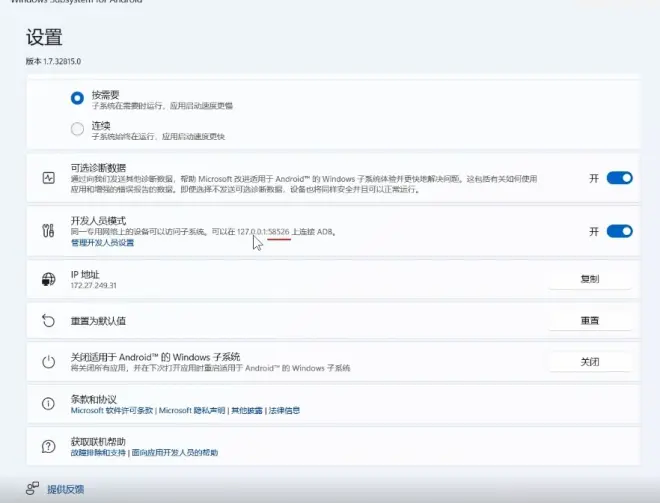Click the 获取联机帮助 label
This screenshot has width=660, height=503.
[x=98, y=442]
